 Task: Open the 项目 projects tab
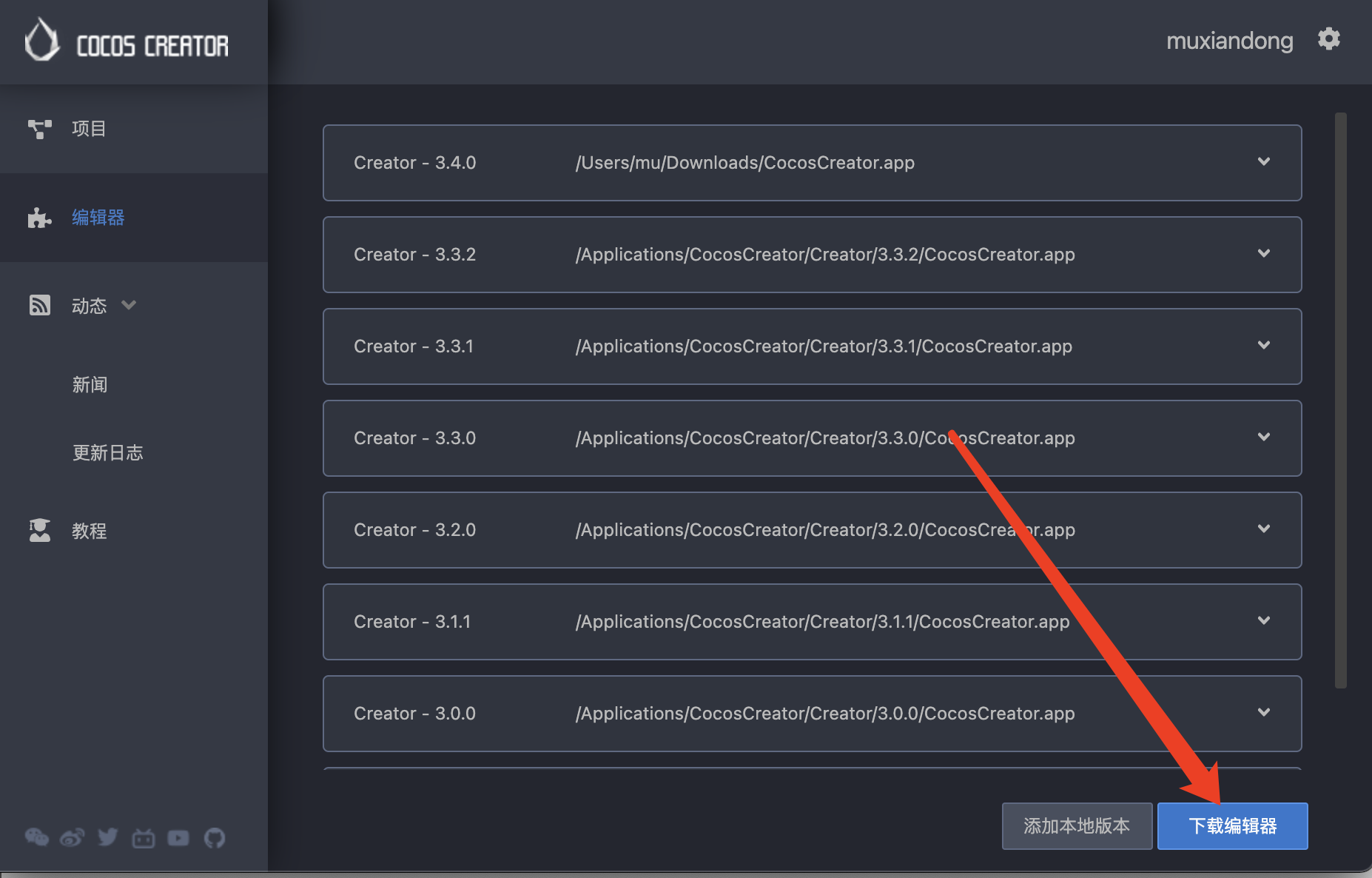134,129
